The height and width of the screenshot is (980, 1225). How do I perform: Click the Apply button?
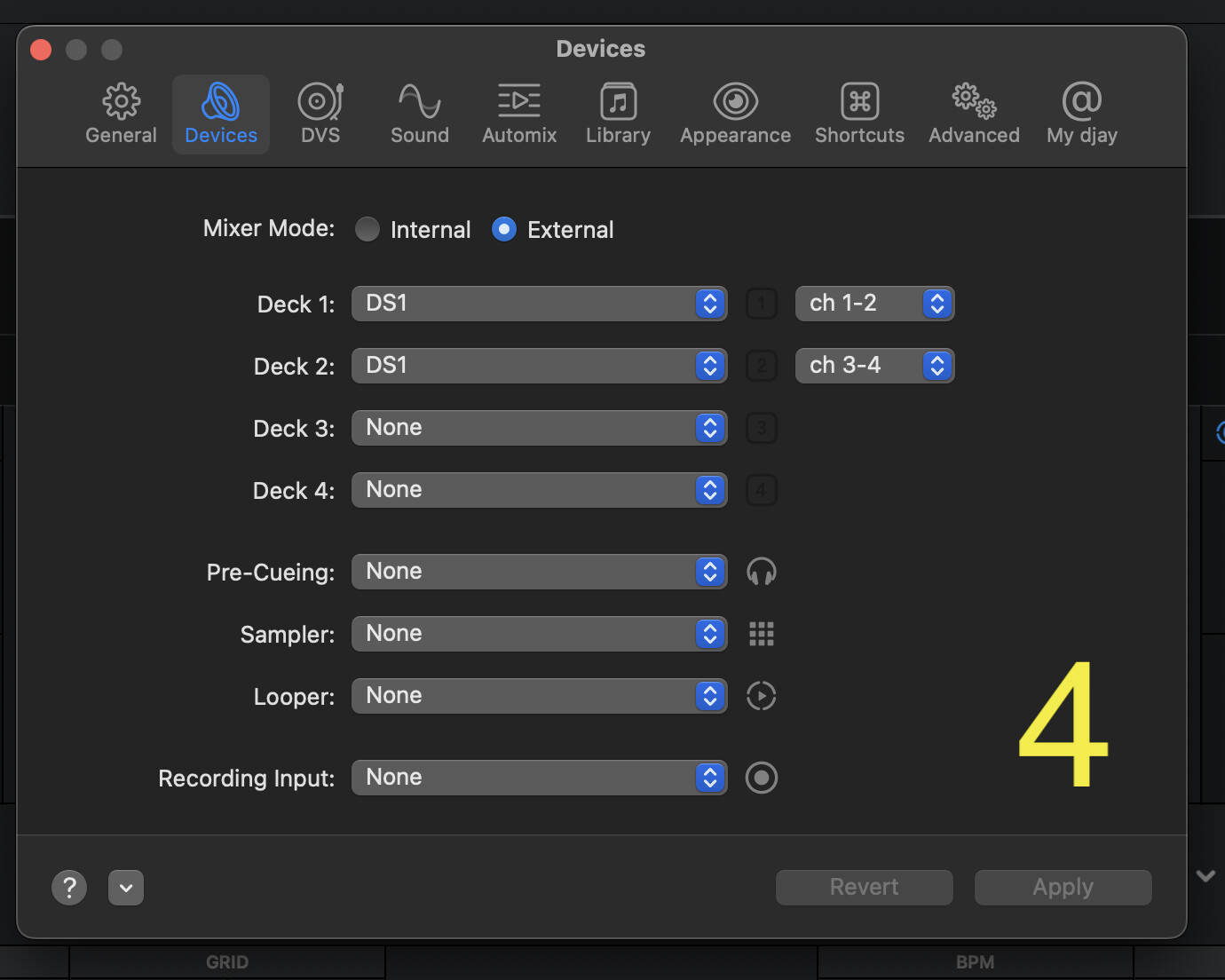click(1063, 888)
